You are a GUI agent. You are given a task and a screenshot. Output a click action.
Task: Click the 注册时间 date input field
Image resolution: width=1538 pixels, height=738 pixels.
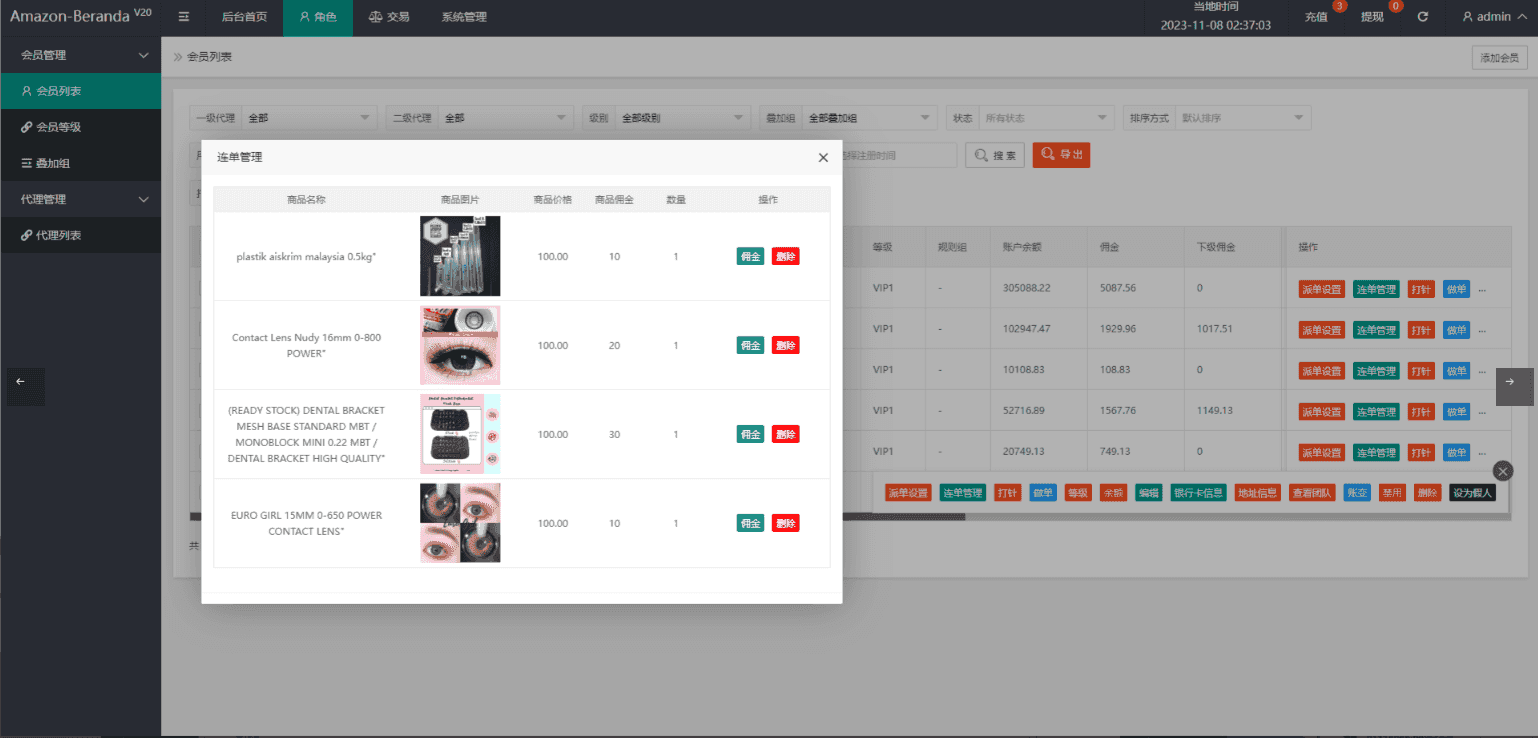[898, 155]
